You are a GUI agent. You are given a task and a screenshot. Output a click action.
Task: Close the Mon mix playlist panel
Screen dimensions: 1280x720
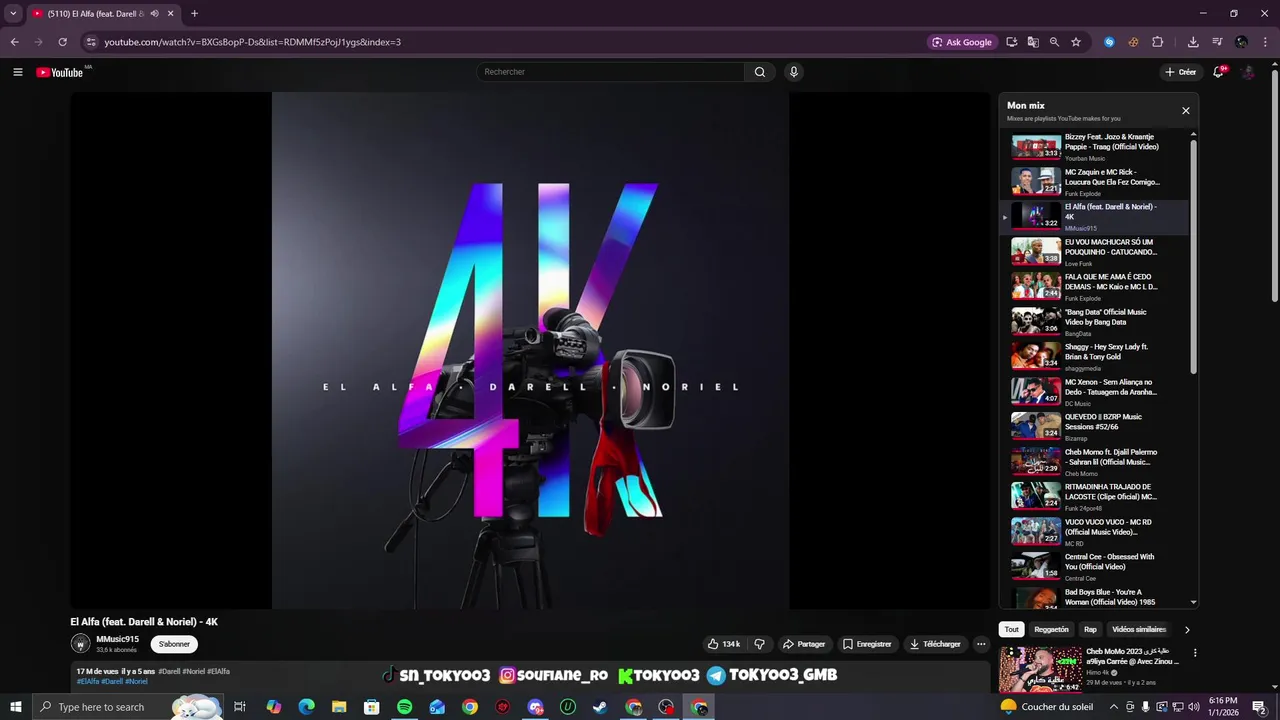tap(1186, 111)
